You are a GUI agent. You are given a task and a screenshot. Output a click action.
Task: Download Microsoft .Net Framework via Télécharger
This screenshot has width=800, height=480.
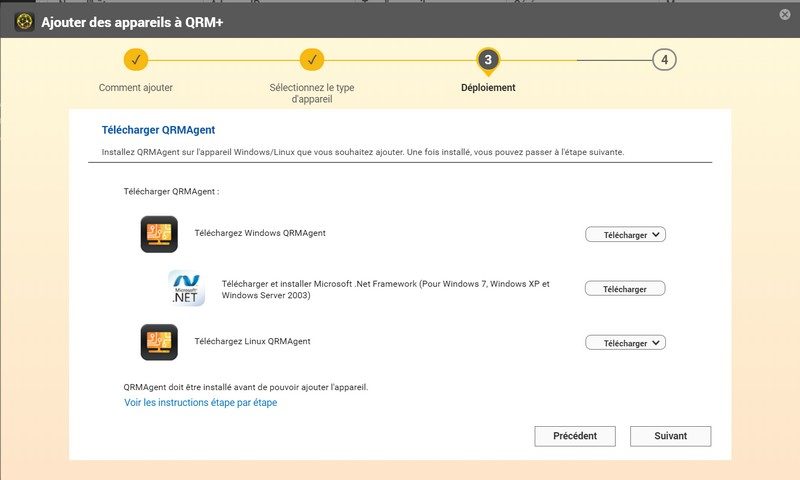(x=625, y=289)
